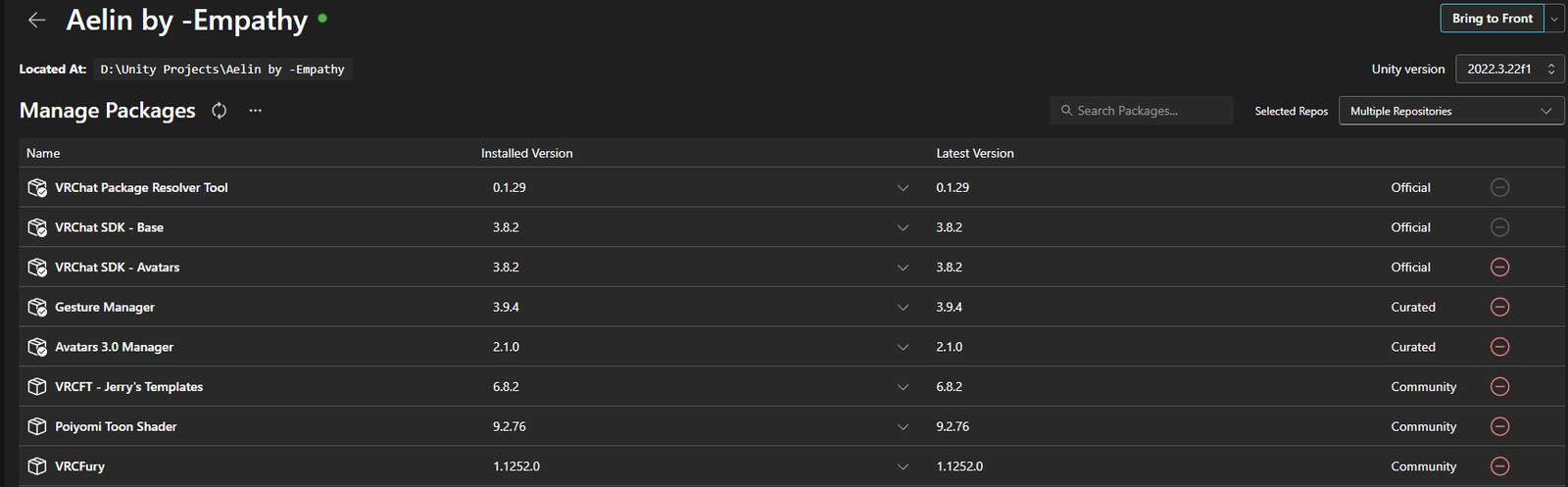Screen dimensions: 1568x487
Task: Click package icon for VRChat SDK - Base
Action: [37, 227]
